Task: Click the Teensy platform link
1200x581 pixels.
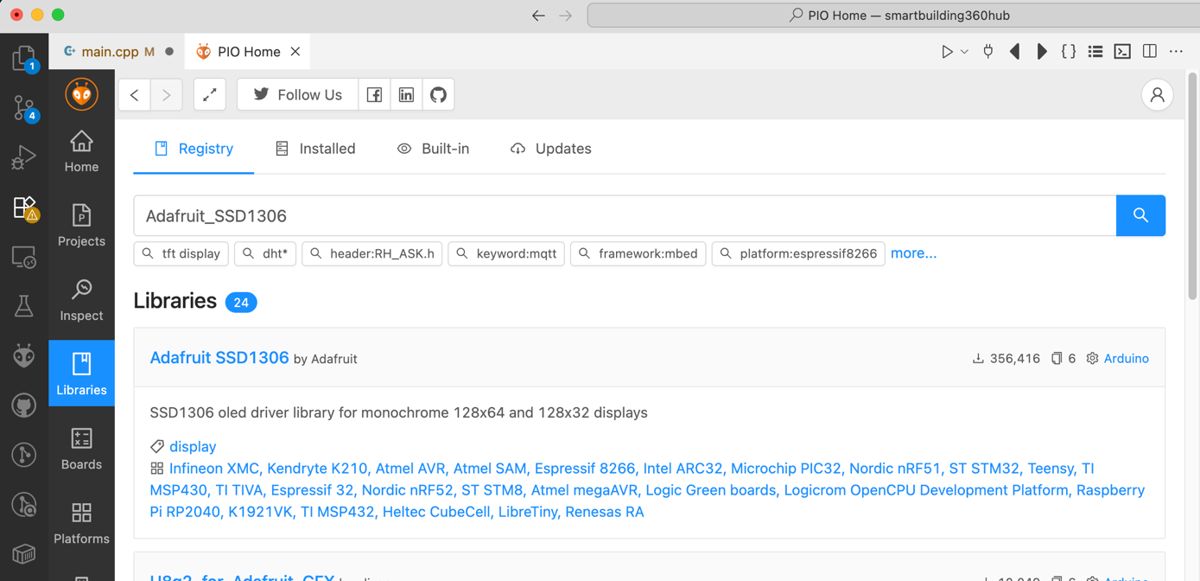Action: 1050,468
